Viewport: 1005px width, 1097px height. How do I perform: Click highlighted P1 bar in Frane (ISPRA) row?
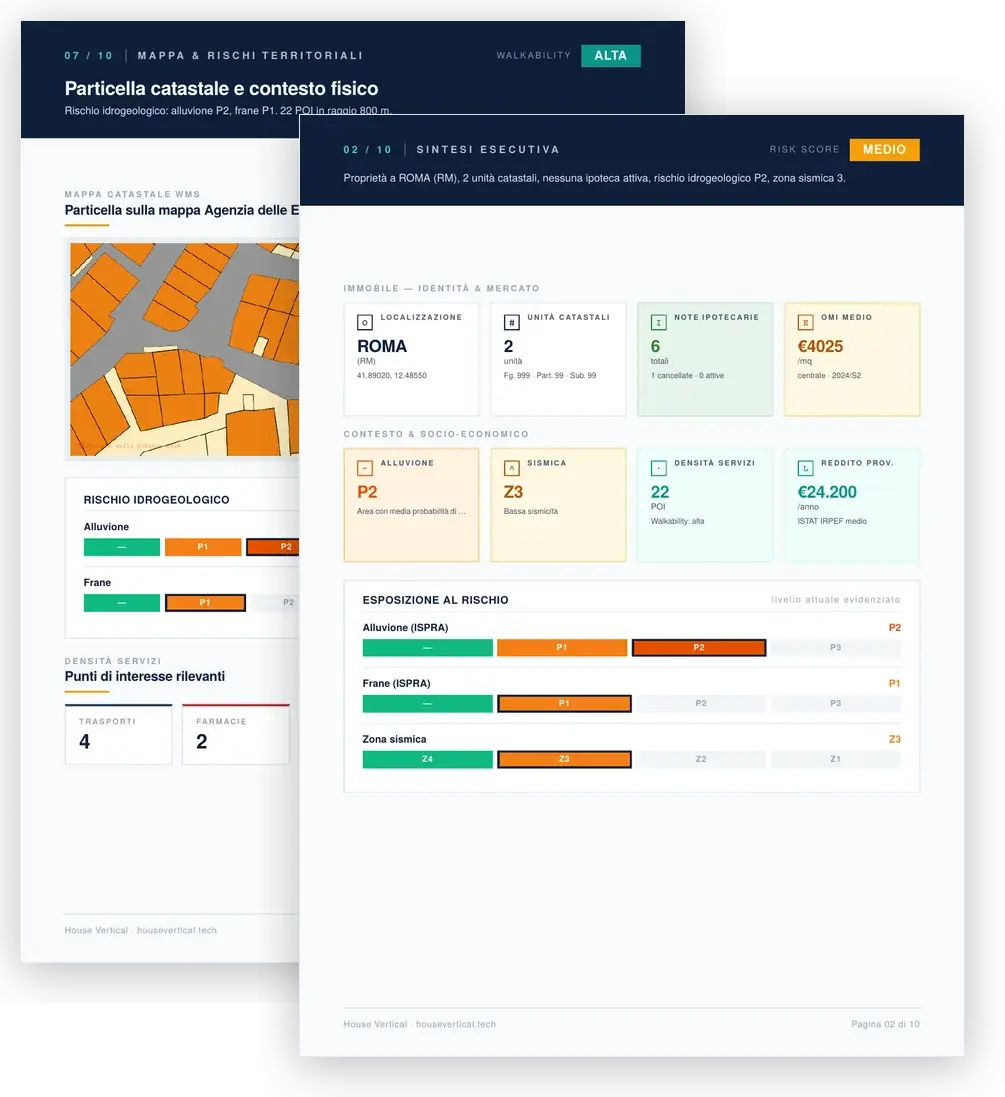tap(564, 703)
